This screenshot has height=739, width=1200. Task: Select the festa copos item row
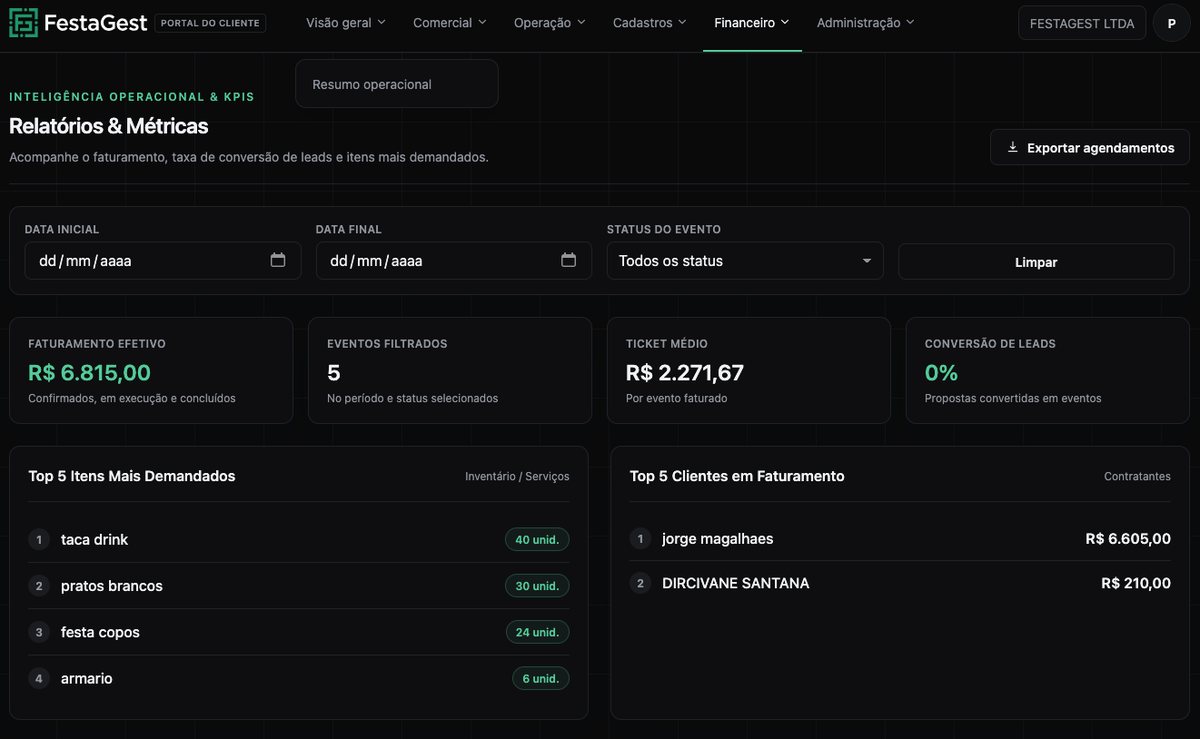[299, 632]
